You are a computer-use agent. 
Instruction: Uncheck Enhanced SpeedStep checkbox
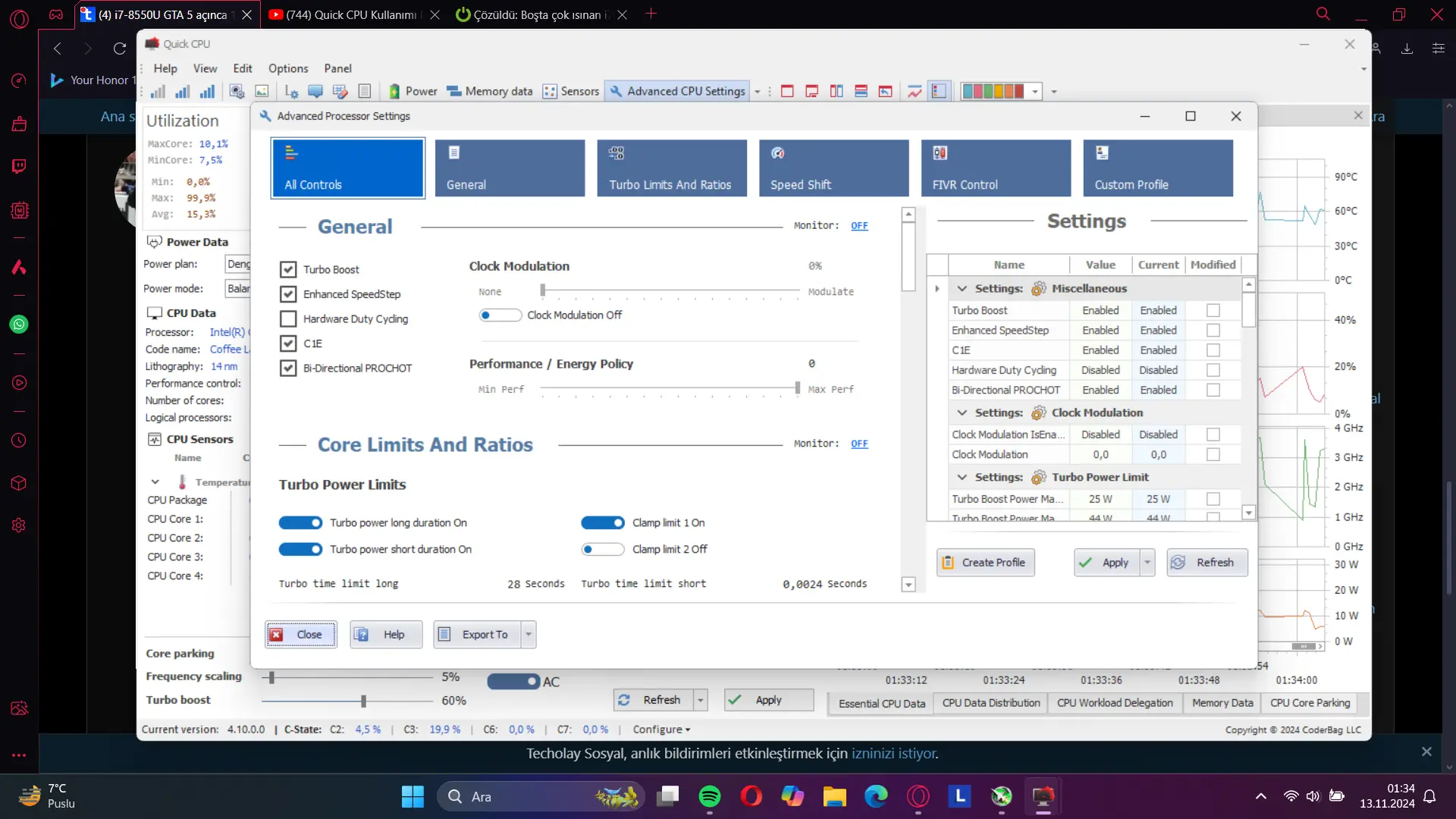[x=288, y=294]
